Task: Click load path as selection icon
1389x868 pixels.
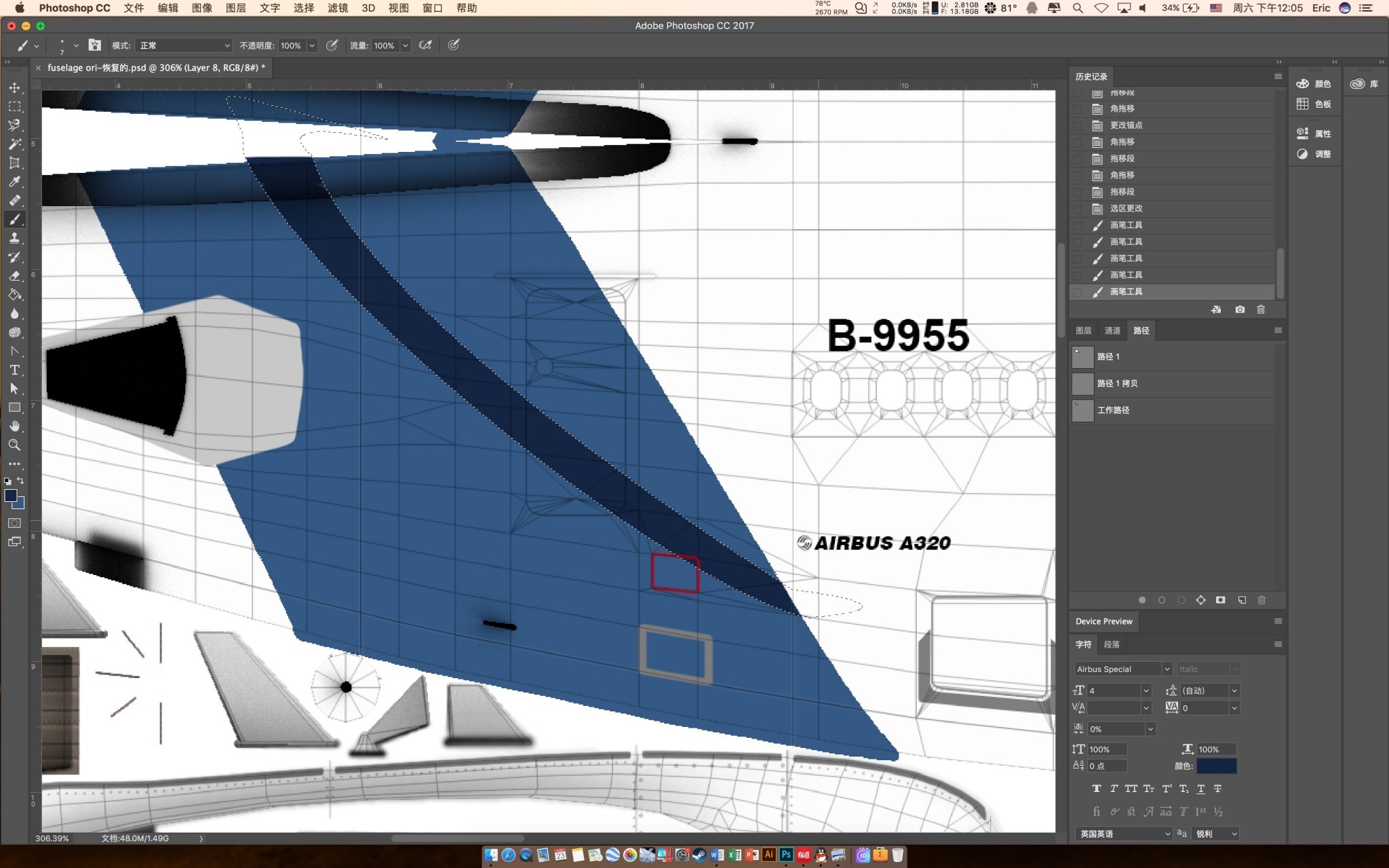Action: 1181,600
